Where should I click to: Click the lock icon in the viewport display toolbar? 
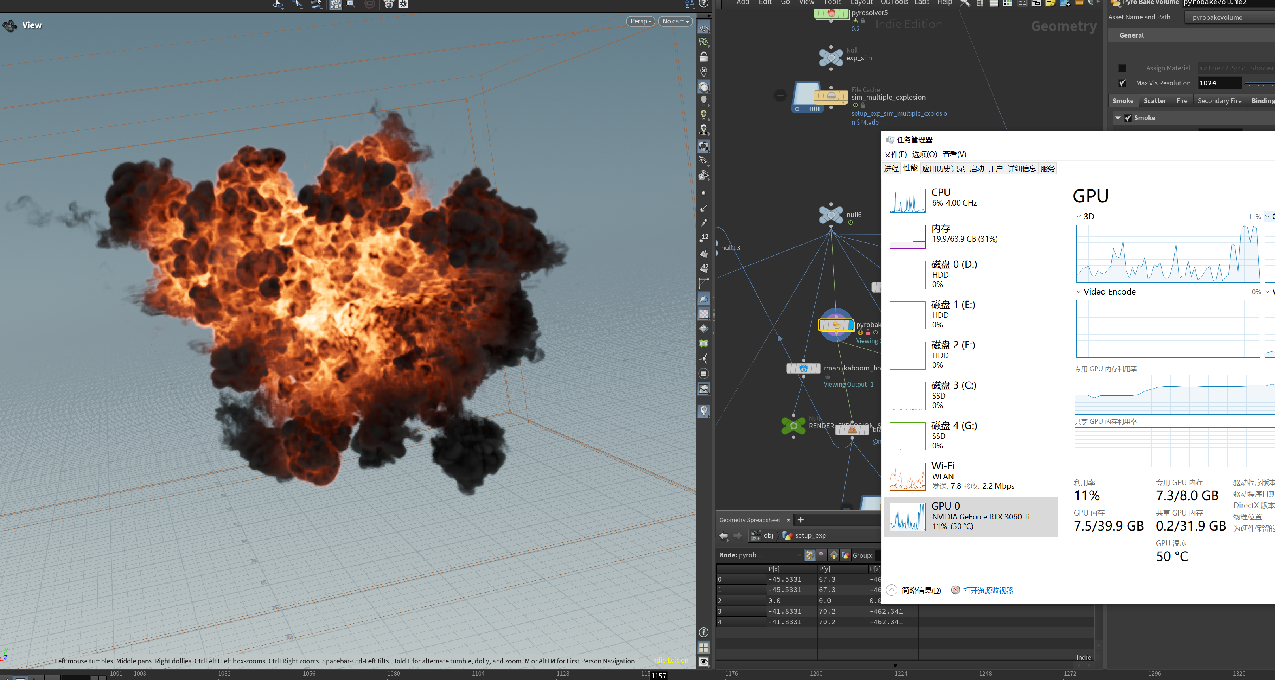[x=705, y=59]
